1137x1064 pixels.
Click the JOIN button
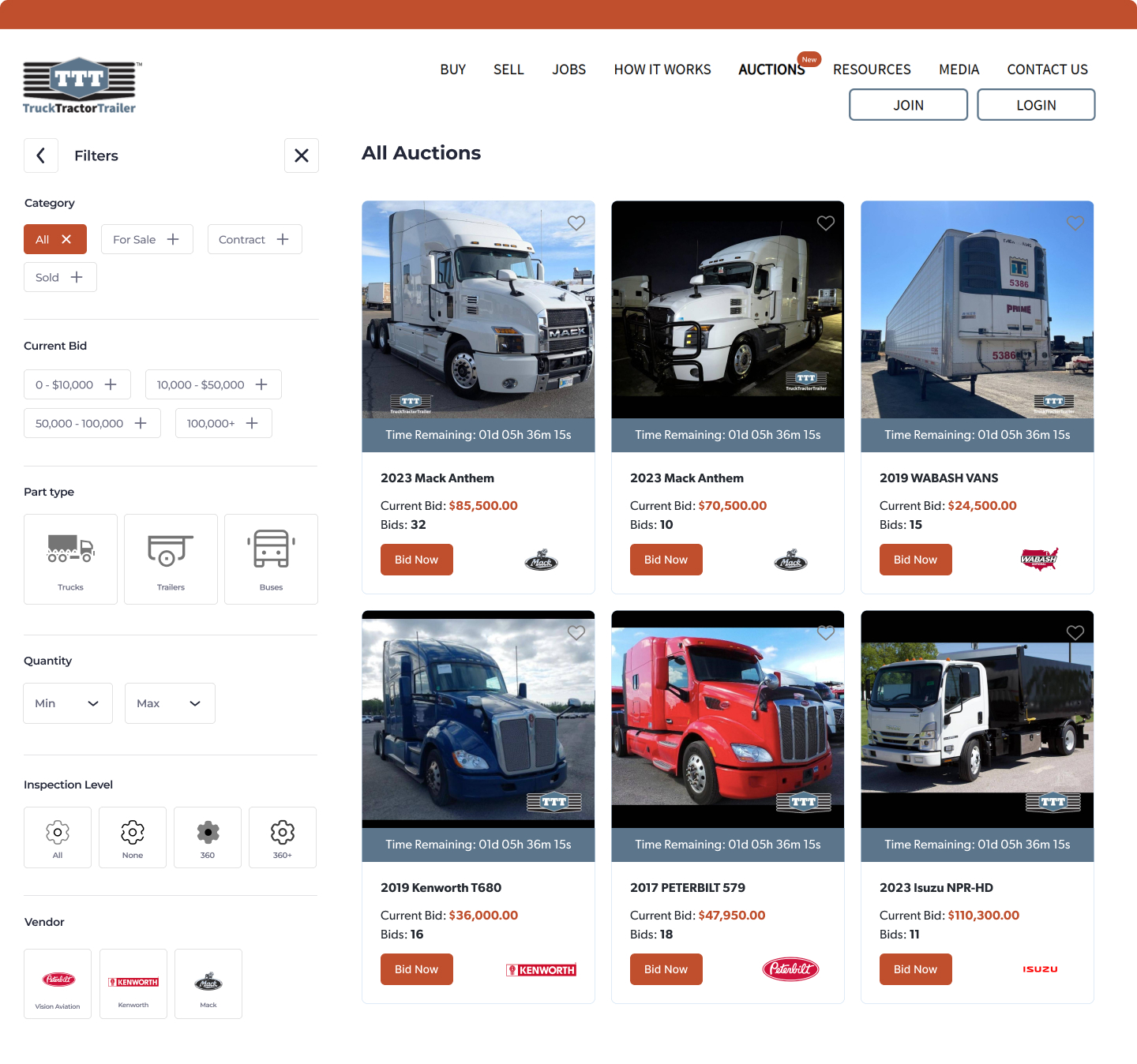(909, 105)
